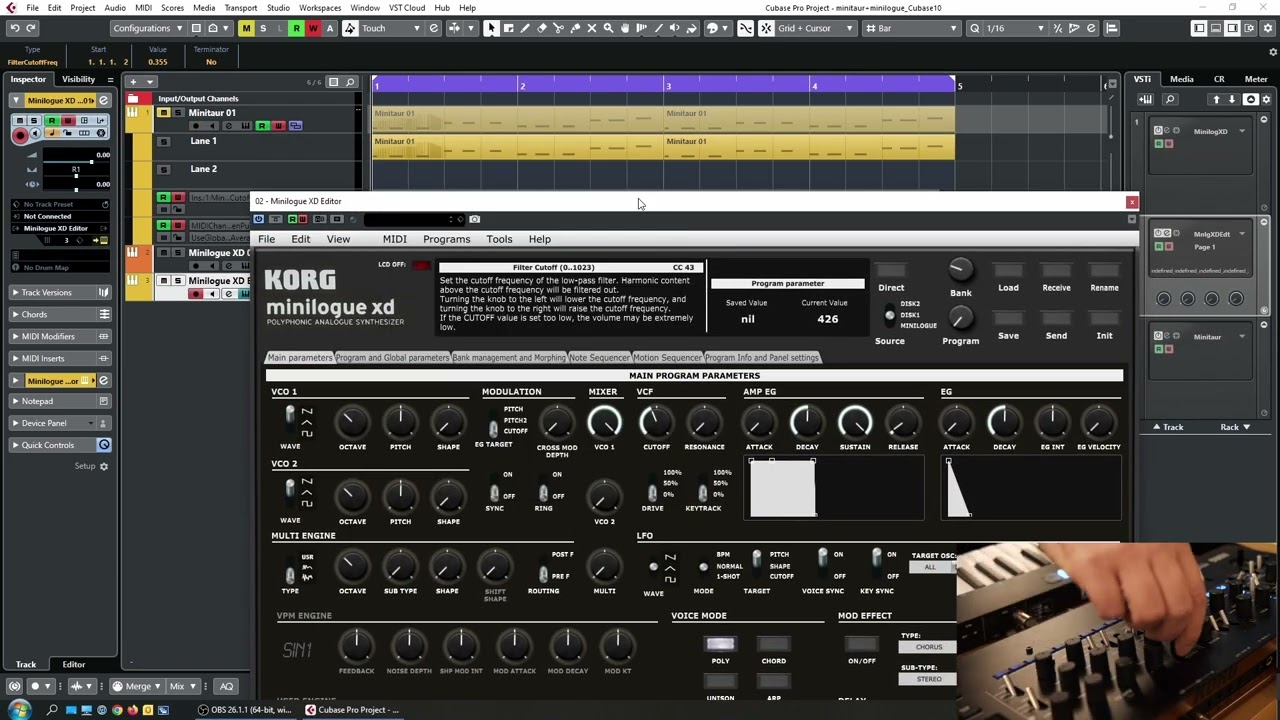Image resolution: width=1280 pixels, height=720 pixels.
Task: Select the Zoom magnifier tool
Action: (x=608, y=28)
